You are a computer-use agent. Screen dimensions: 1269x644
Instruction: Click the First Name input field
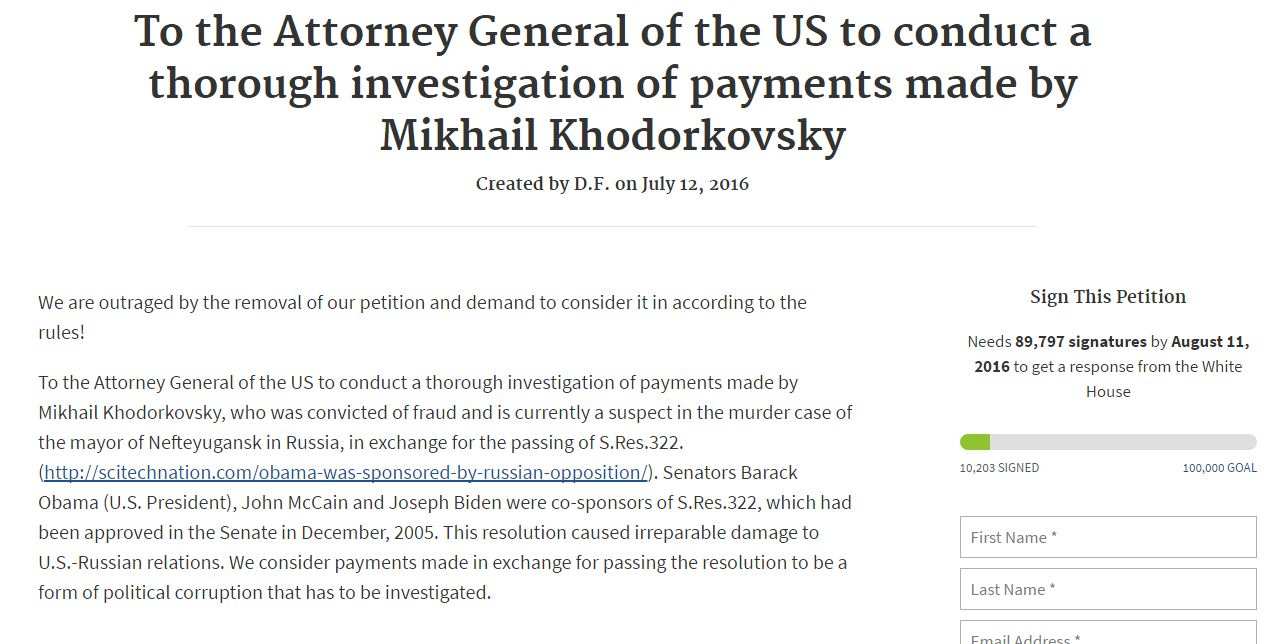1107,537
